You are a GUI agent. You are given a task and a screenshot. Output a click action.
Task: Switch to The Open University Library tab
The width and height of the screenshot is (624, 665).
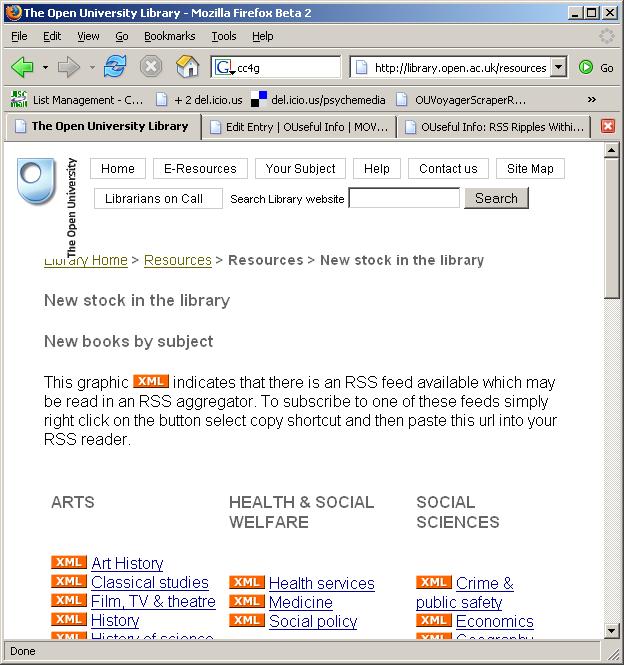[102, 126]
